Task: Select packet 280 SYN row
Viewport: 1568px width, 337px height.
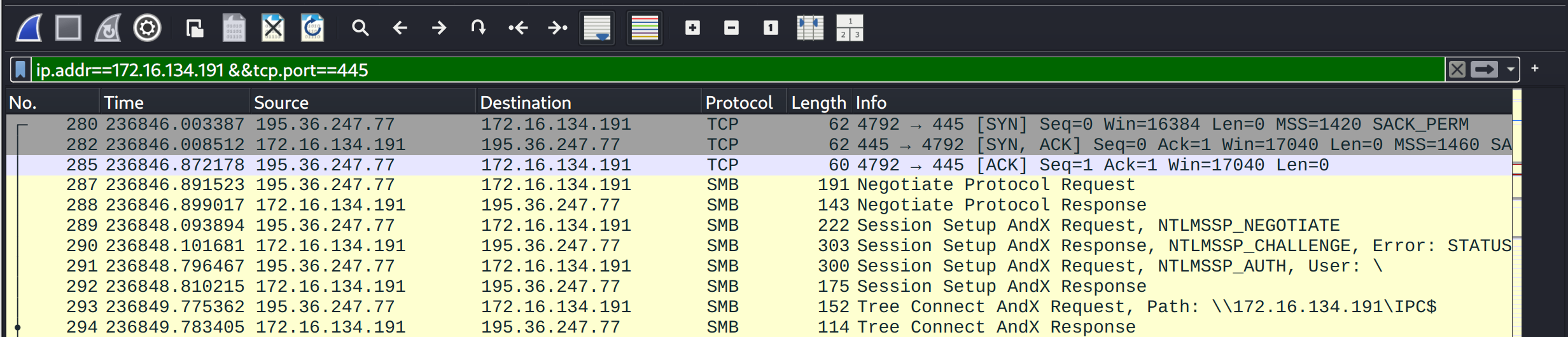Action: [759, 125]
